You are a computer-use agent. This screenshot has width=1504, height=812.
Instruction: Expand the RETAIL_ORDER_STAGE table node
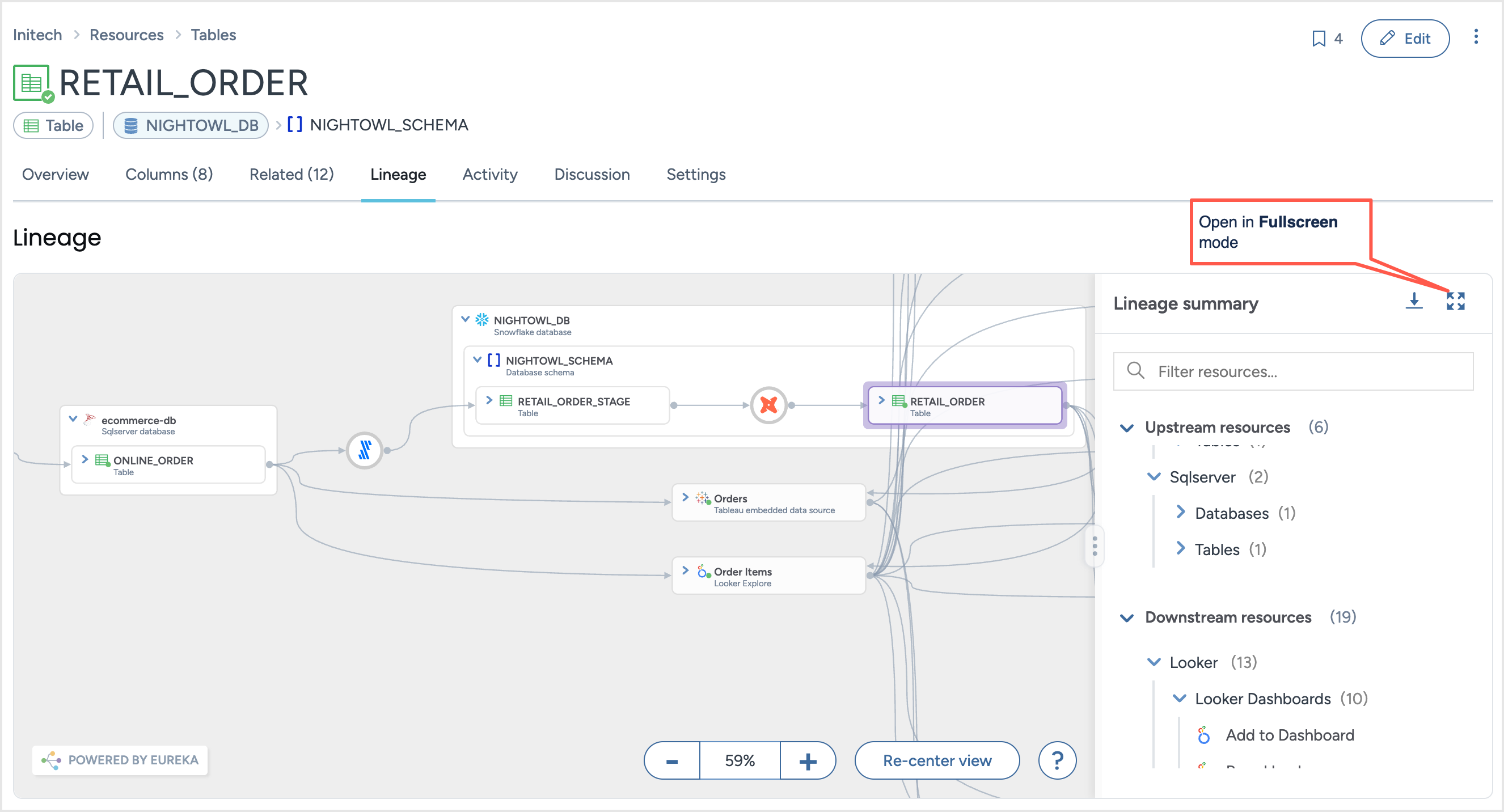489,400
